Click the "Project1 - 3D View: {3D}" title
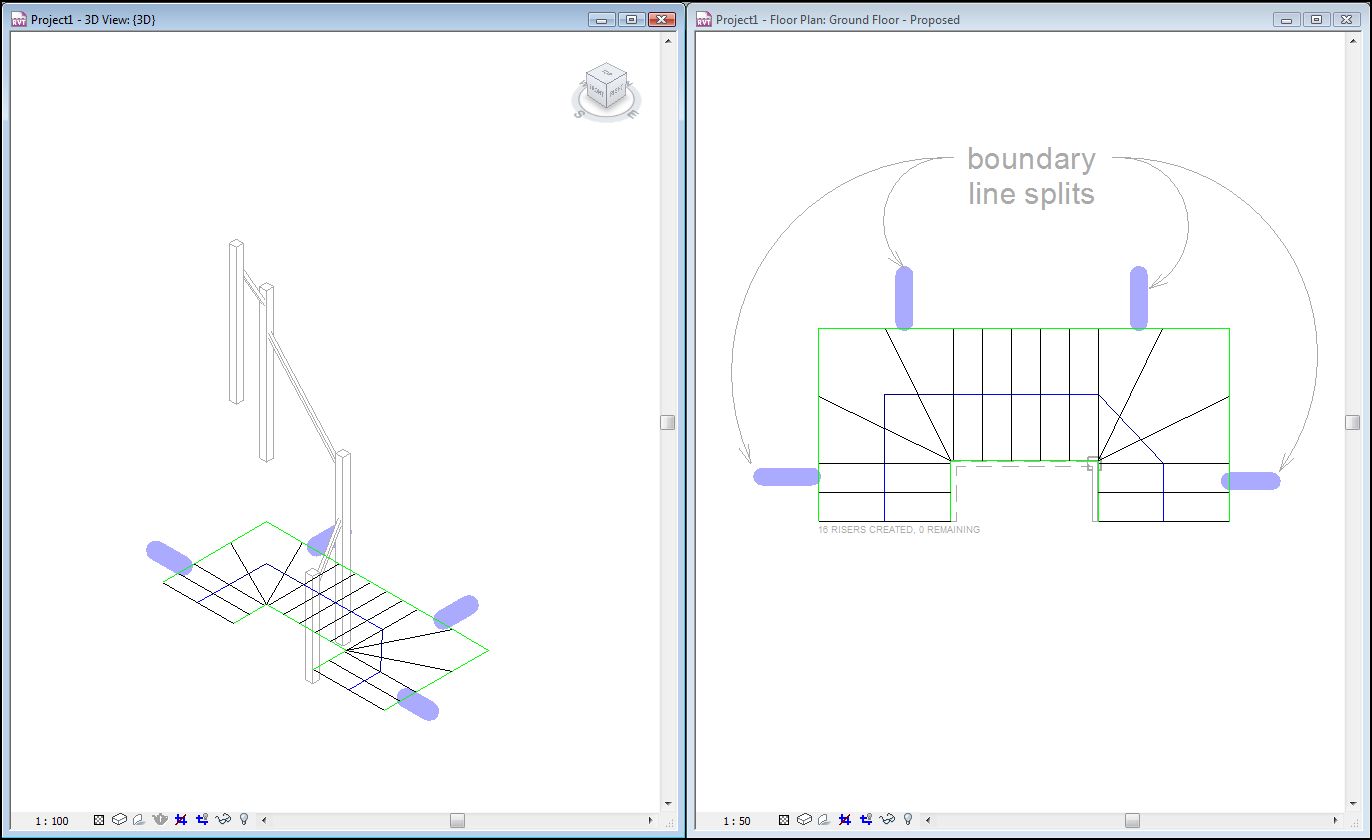This screenshot has height=840, width=1372. 93,20
